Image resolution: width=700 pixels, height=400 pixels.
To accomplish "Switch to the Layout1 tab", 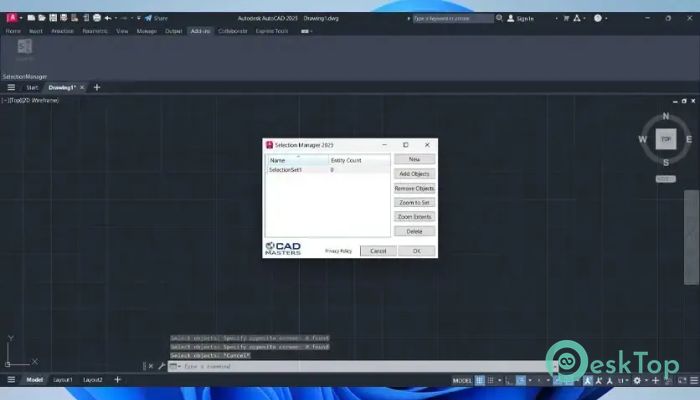I will 62,380.
